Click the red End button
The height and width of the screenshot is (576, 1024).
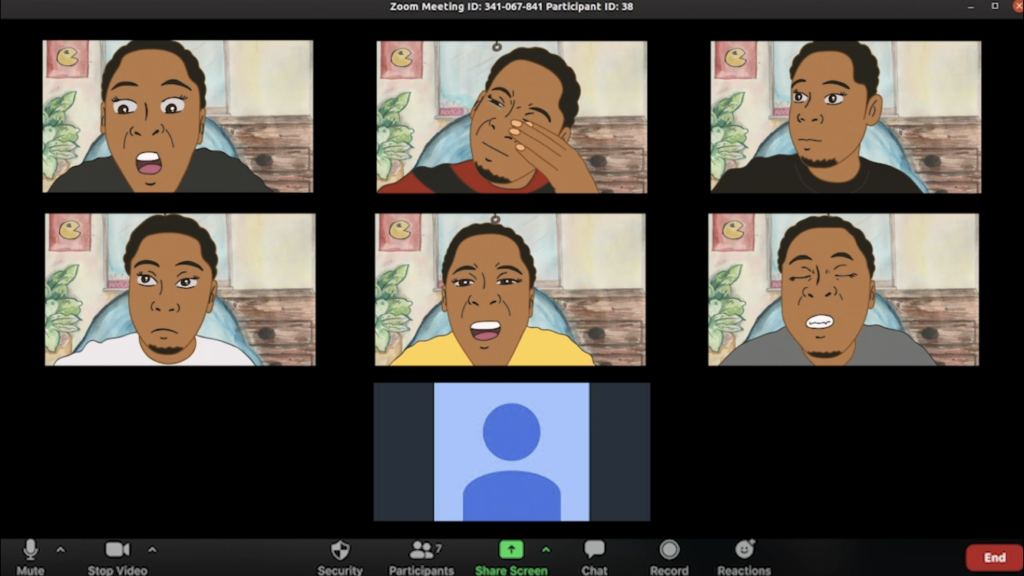pos(994,558)
